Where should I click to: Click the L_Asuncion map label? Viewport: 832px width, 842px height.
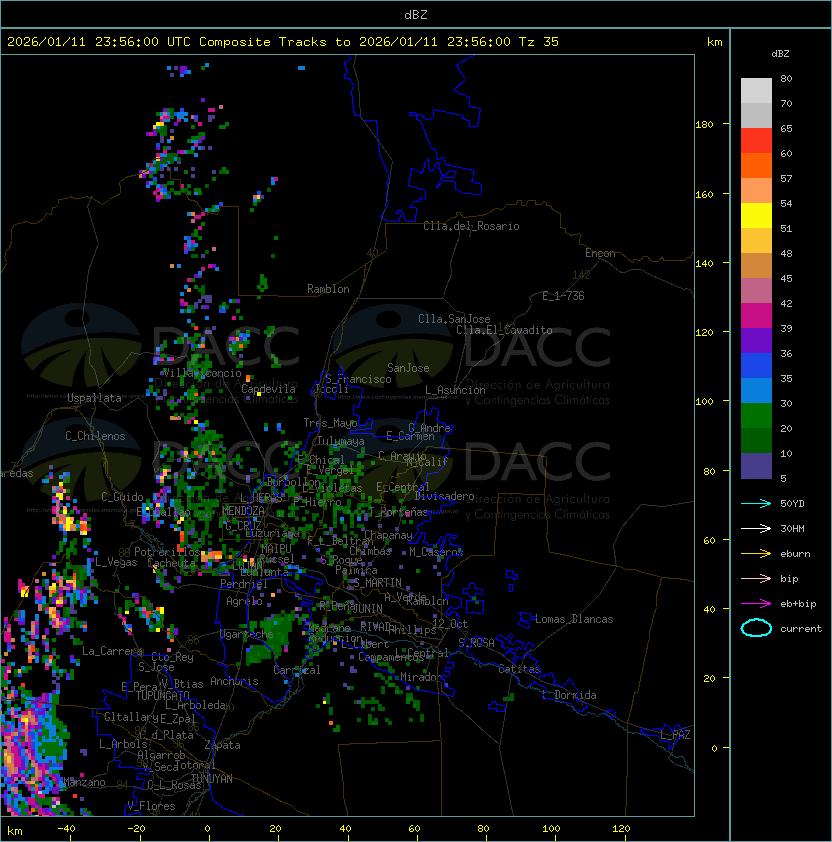pos(455,390)
